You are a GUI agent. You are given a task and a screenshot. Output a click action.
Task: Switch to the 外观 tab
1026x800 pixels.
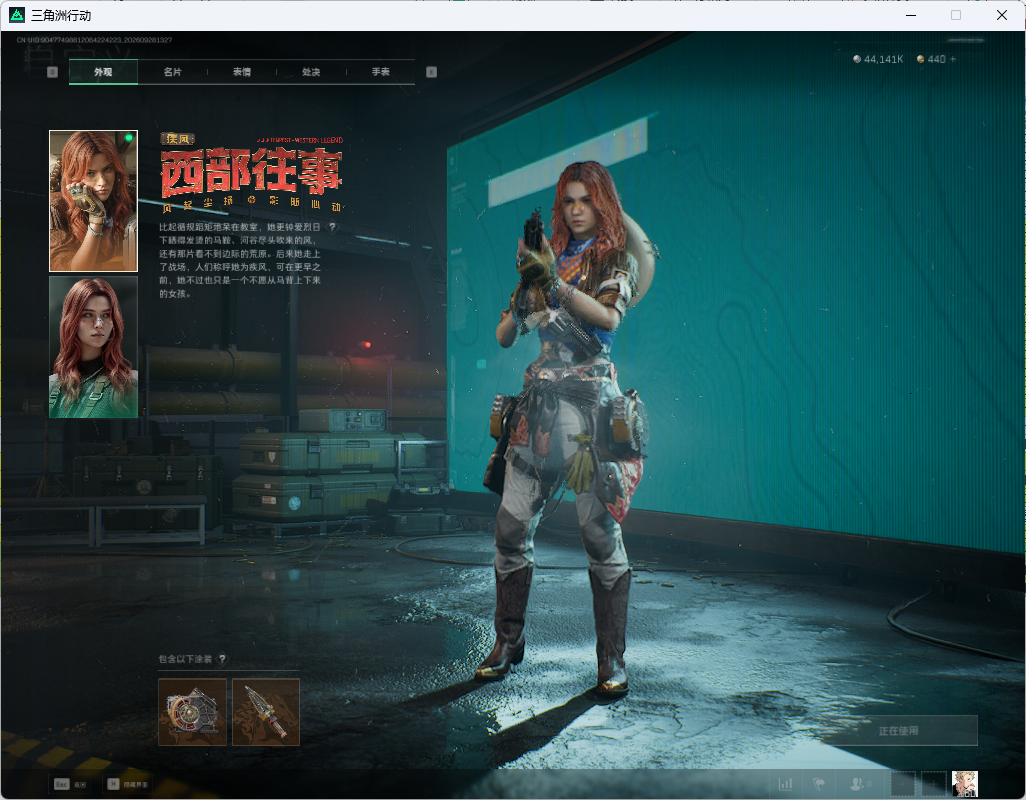[x=103, y=72]
